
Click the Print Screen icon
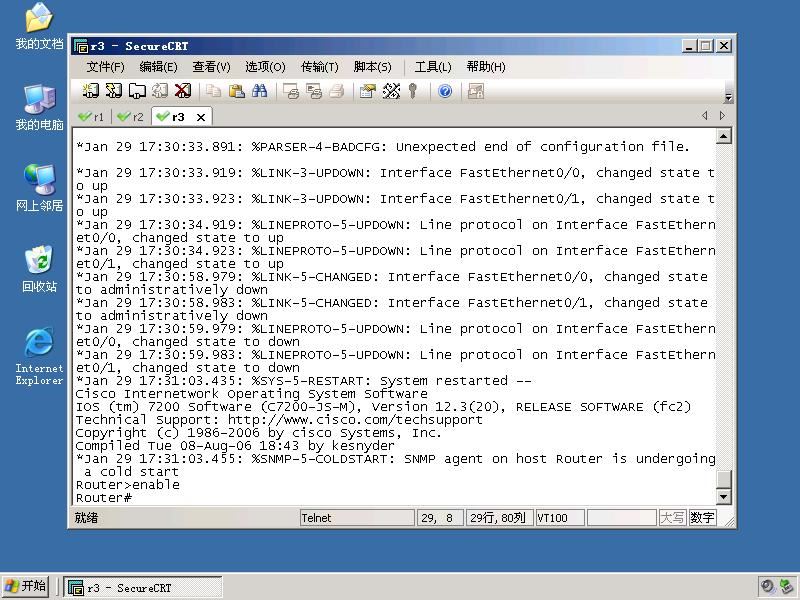coord(291,91)
